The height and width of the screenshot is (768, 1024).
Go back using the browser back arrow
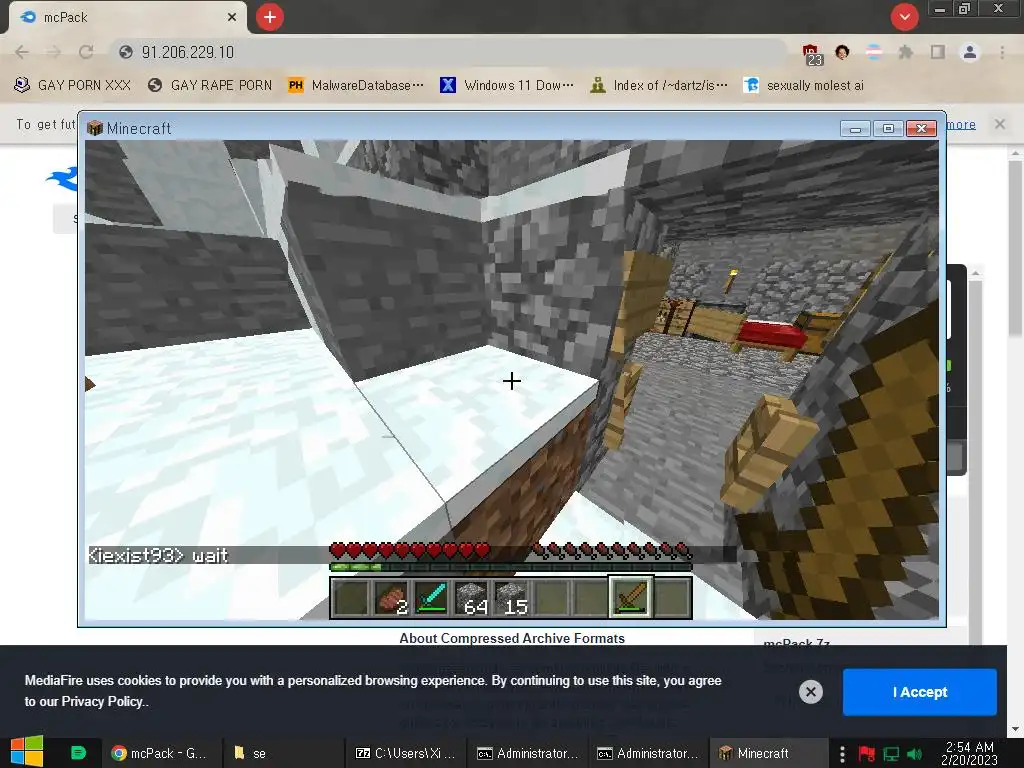click(x=22, y=52)
